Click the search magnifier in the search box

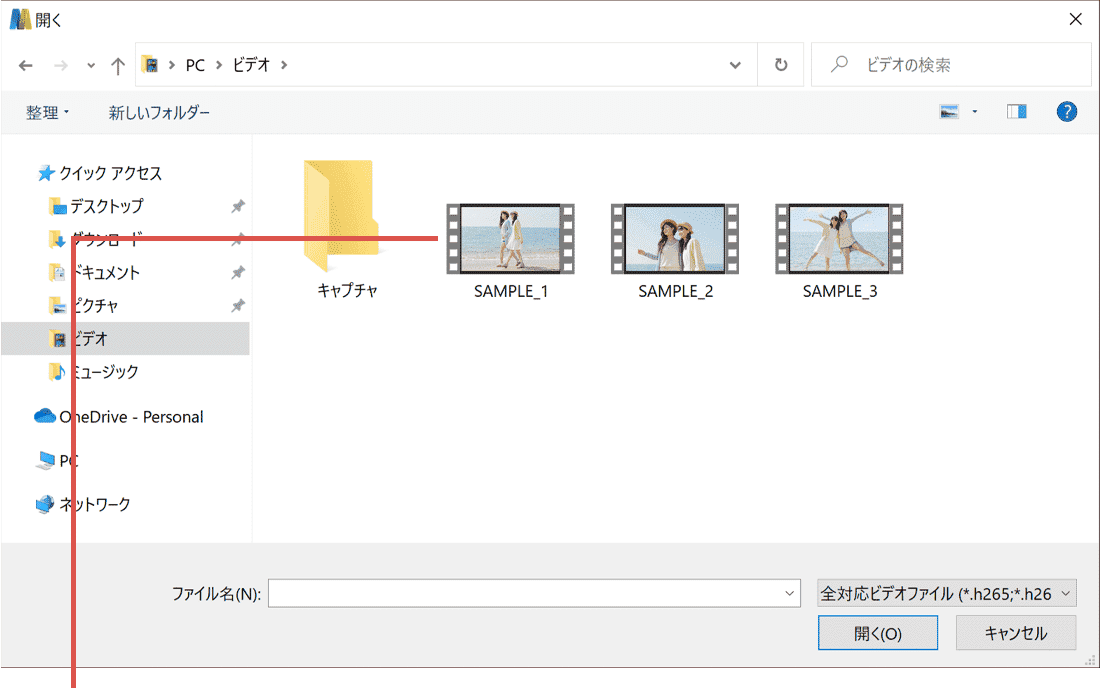(x=838, y=64)
